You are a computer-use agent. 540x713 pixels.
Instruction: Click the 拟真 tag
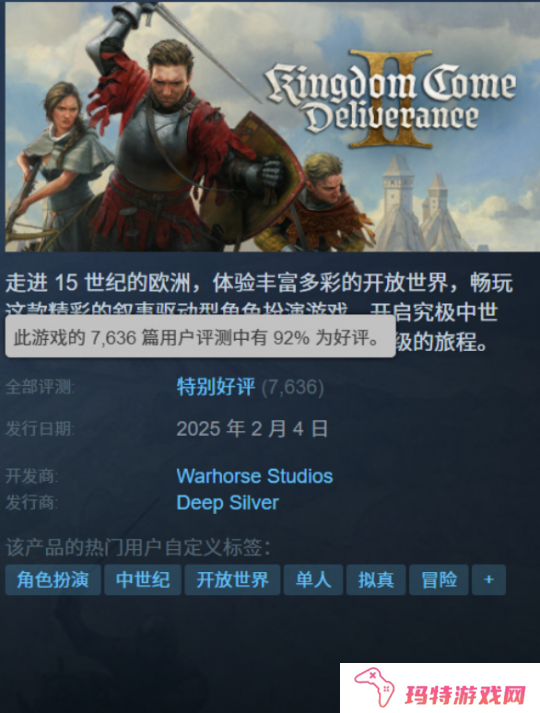click(x=376, y=580)
